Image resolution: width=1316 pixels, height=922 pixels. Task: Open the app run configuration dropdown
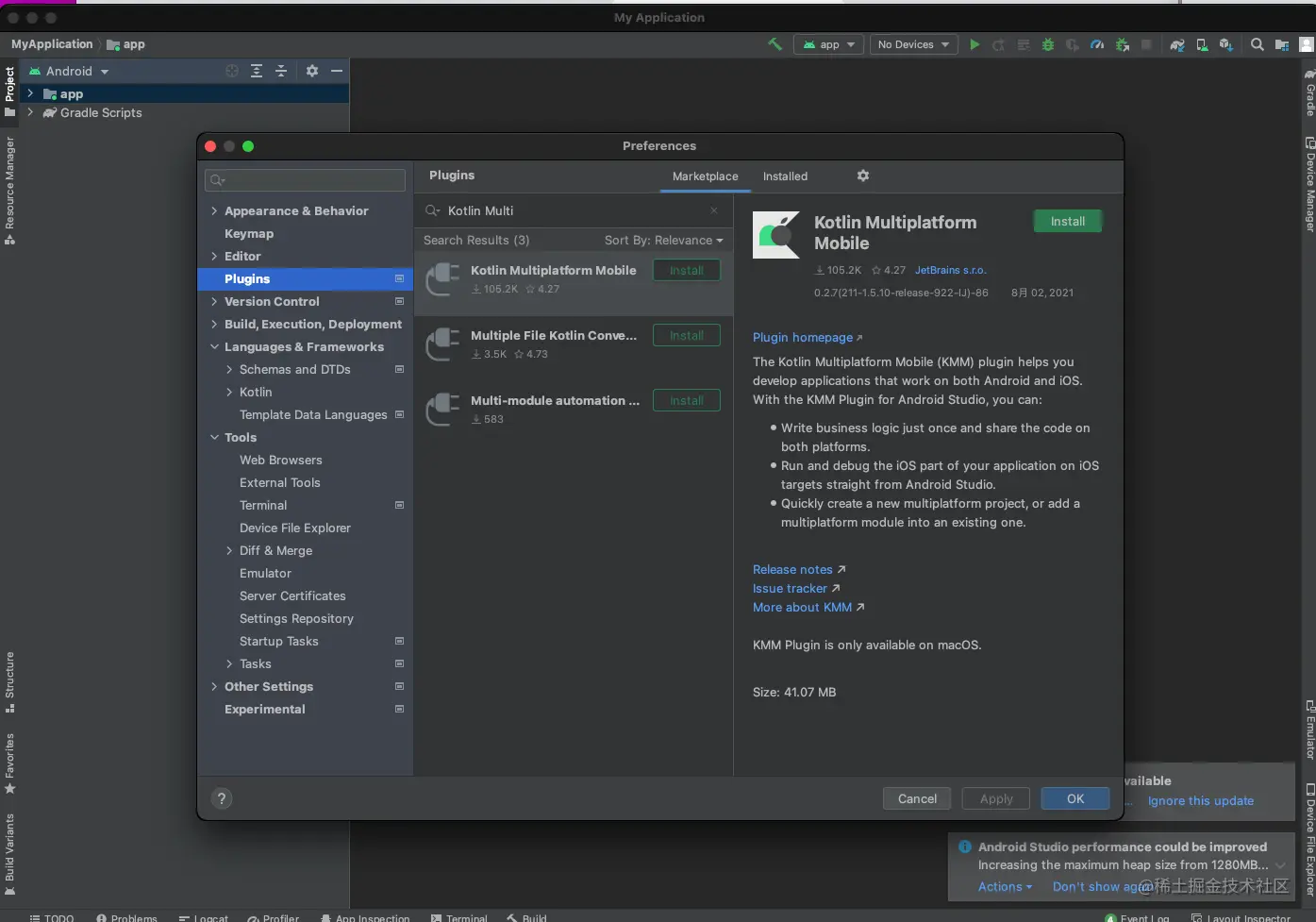coord(829,44)
